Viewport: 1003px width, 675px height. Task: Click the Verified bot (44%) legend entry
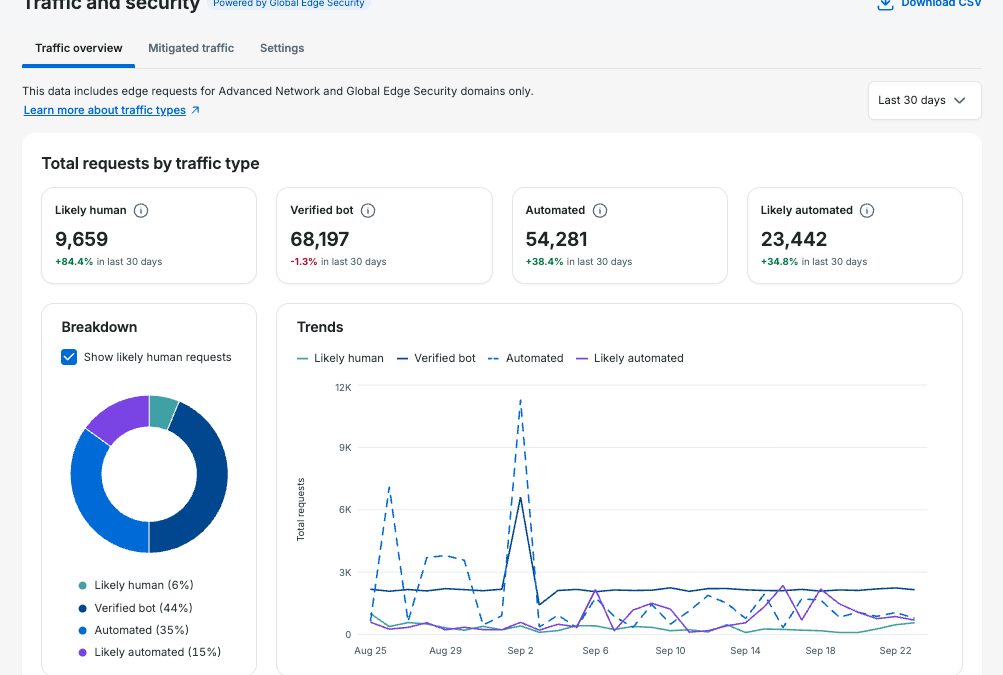pos(136,608)
